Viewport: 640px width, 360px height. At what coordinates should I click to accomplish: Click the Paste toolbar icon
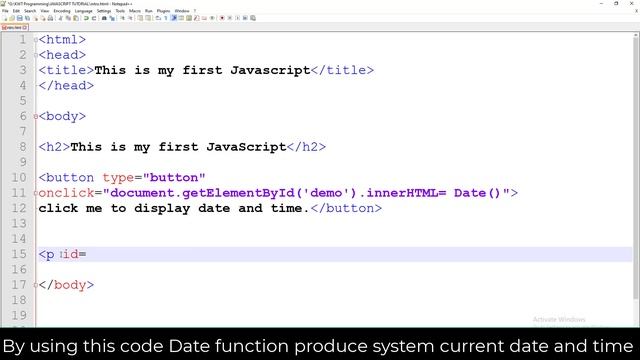pos(76,18)
